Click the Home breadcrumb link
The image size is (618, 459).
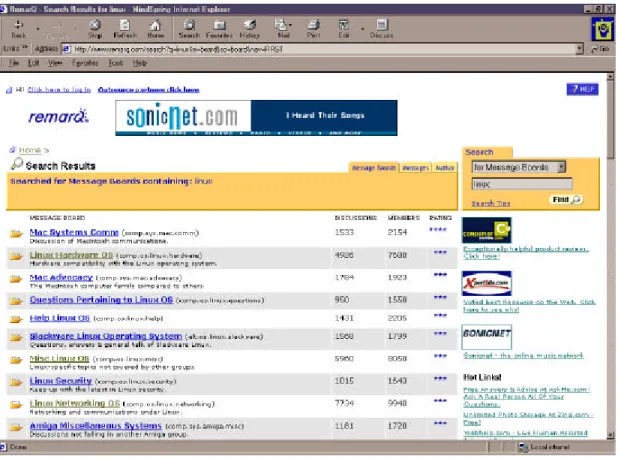[x=30, y=150]
